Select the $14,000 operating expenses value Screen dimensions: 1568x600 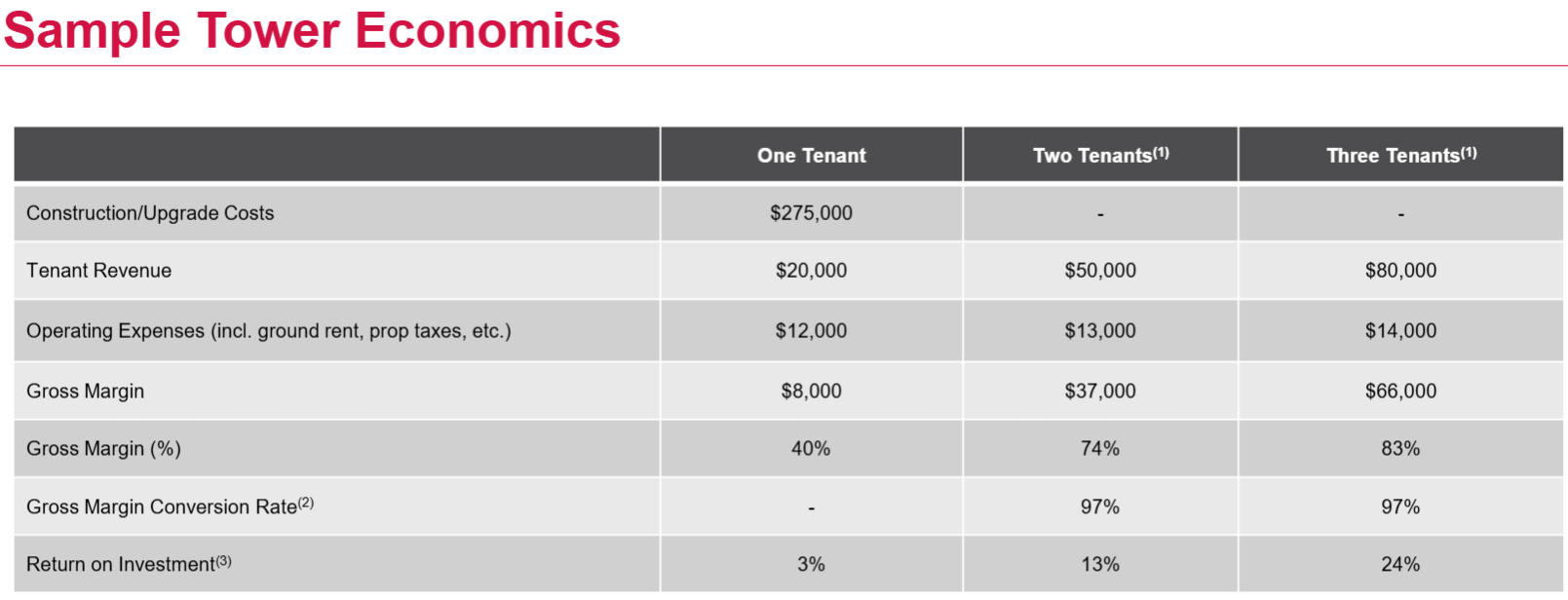1400,331
